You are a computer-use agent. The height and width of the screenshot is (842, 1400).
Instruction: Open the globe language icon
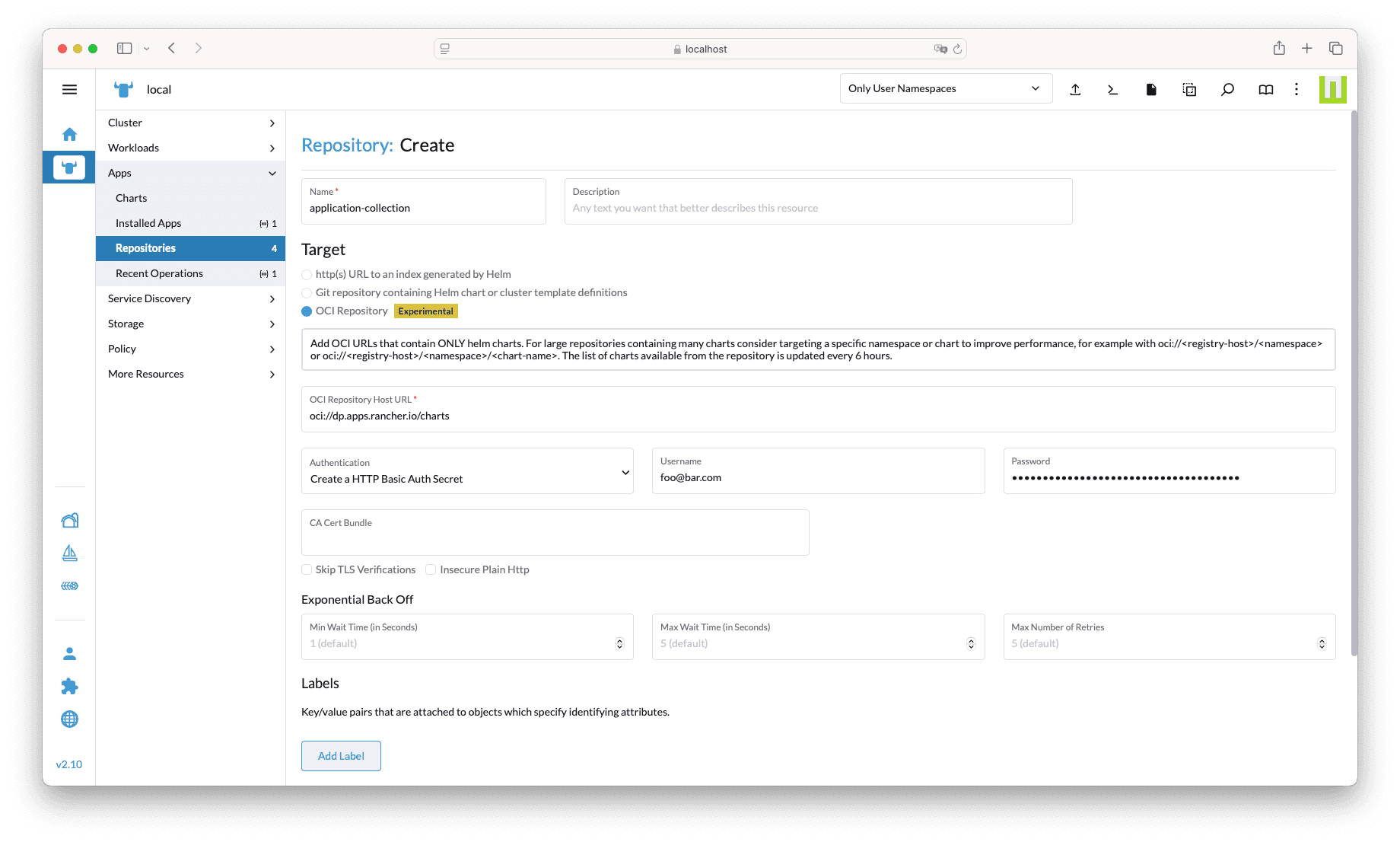coord(69,719)
